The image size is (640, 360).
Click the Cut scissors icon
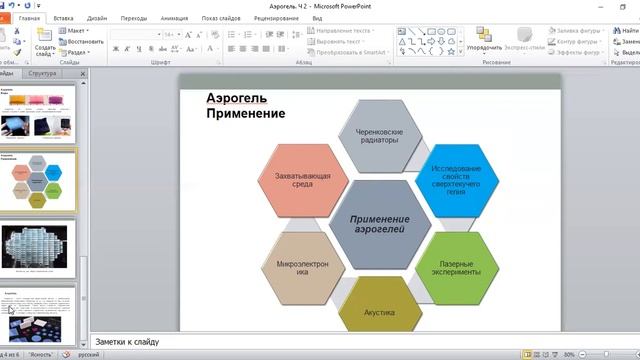[17, 31]
